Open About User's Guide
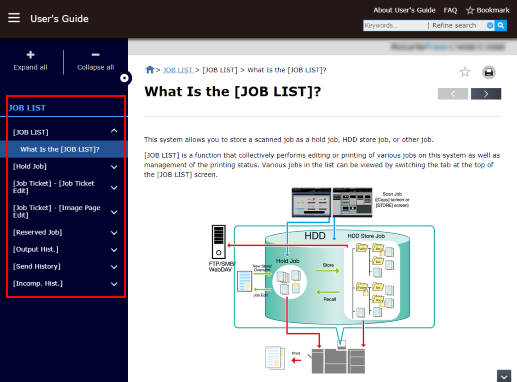The width and height of the screenshot is (517, 382). point(404,10)
